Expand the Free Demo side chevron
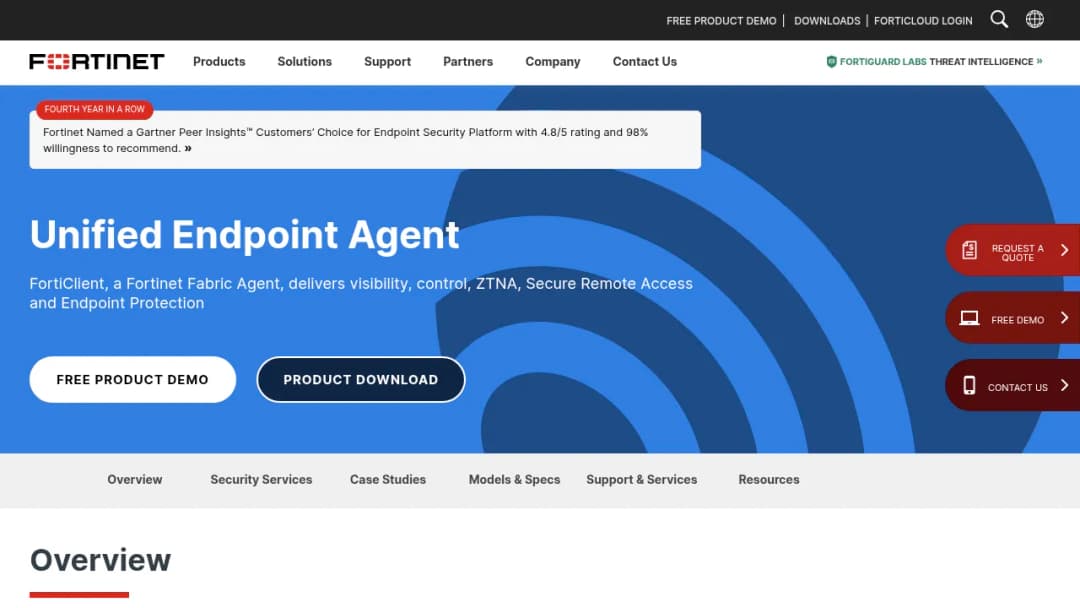The image size is (1080, 608). pos(1064,317)
